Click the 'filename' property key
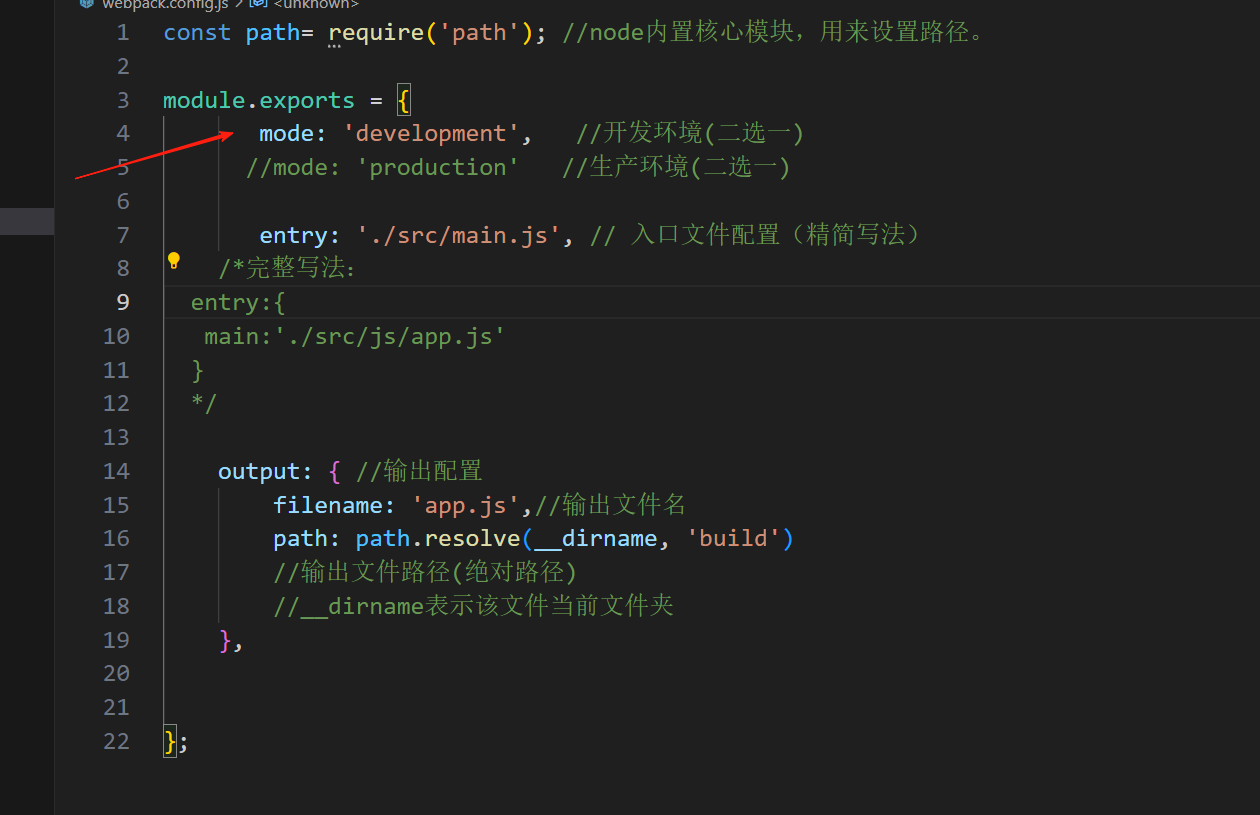 [x=327, y=505]
